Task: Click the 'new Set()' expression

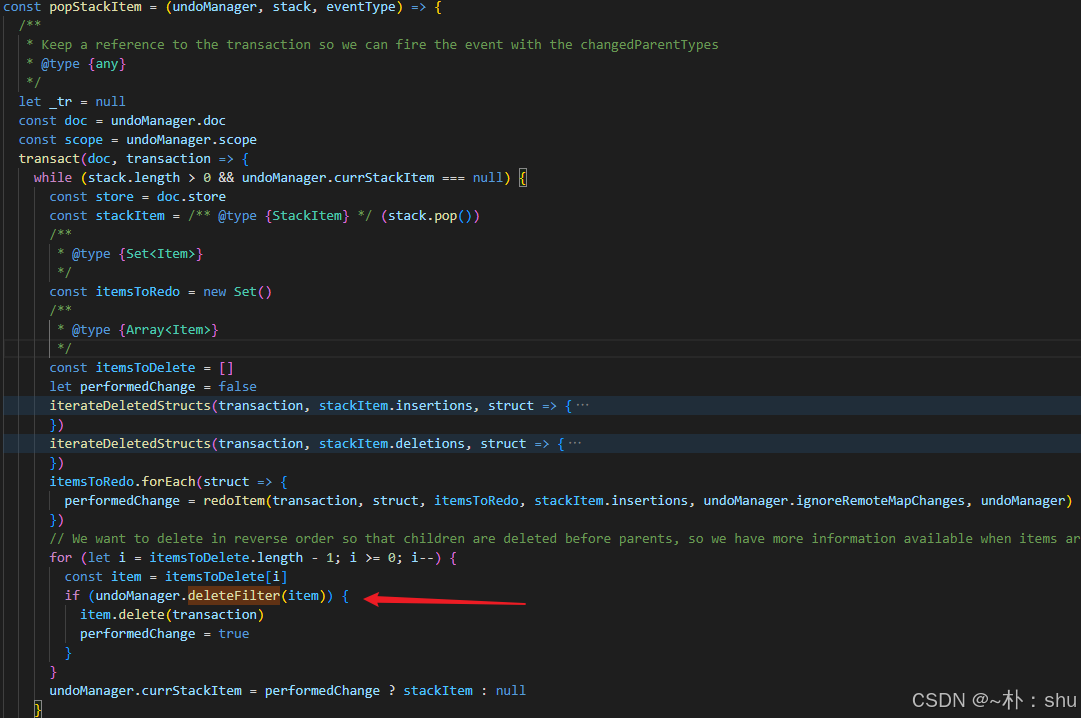Action: pyautogui.click(x=237, y=292)
